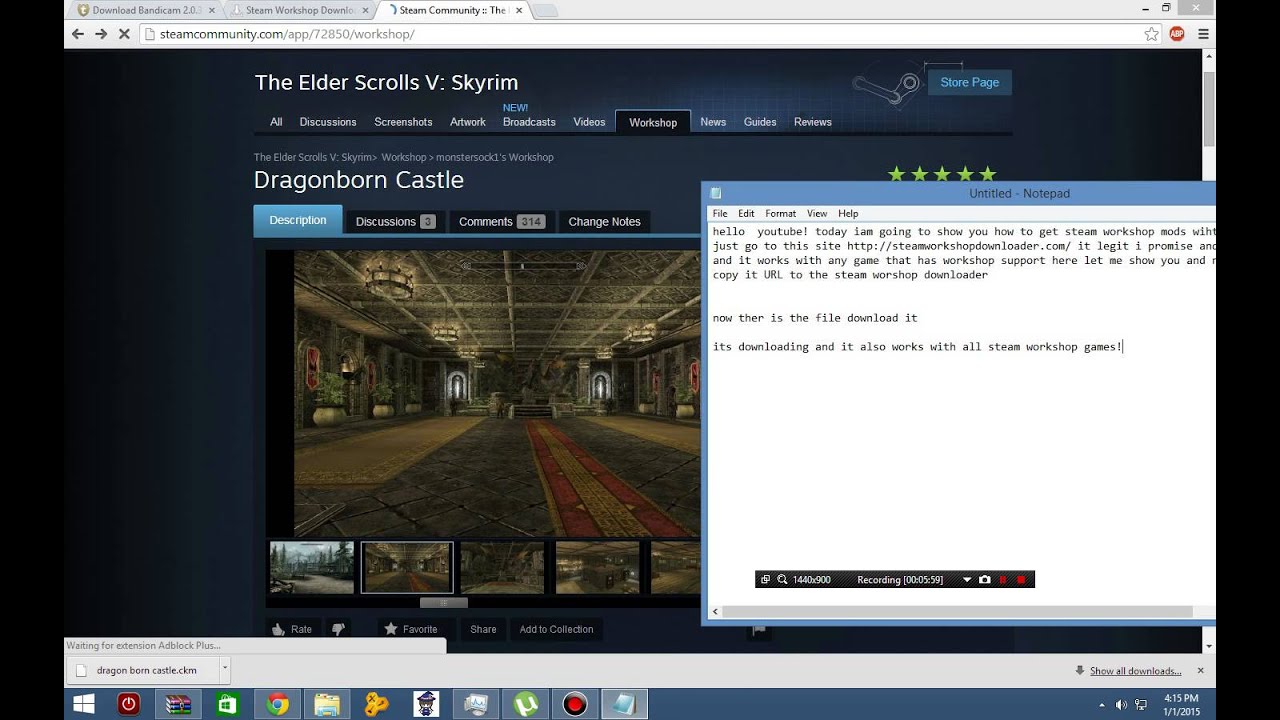Open Notepad's Help menu
Image resolution: width=1280 pixels, height=720 pixels.
[848, 213]
